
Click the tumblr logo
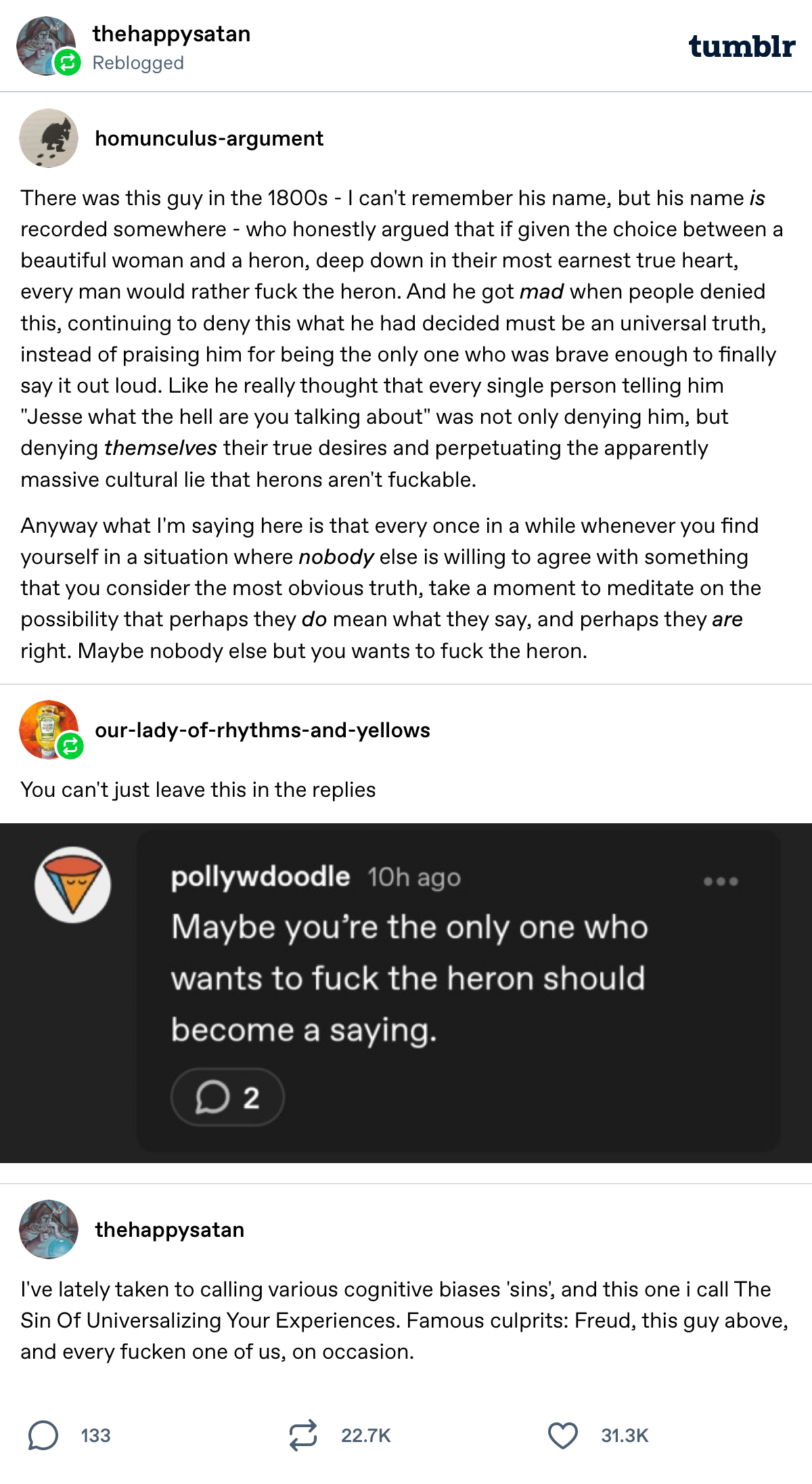tap(742, 46)
